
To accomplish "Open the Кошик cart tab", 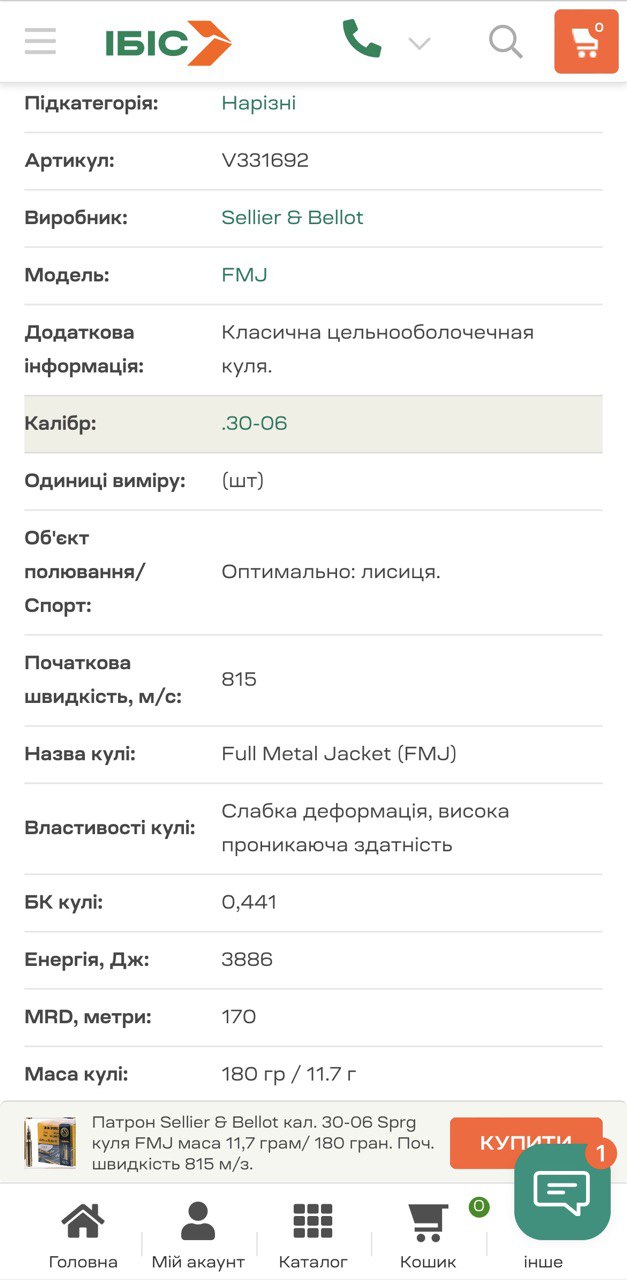I will click(x=428, y=1236).
